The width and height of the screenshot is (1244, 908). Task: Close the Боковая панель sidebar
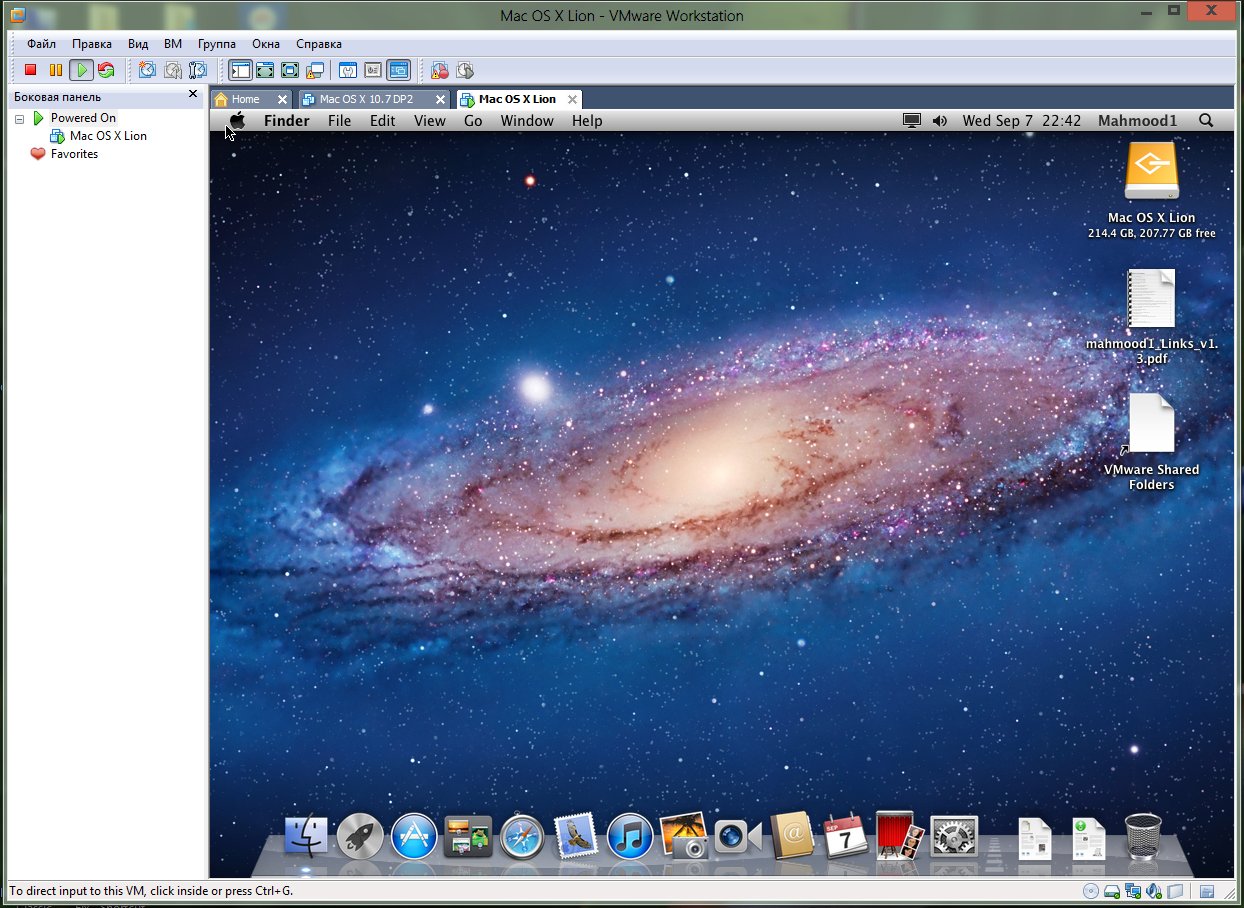click(x=193, y=95)
